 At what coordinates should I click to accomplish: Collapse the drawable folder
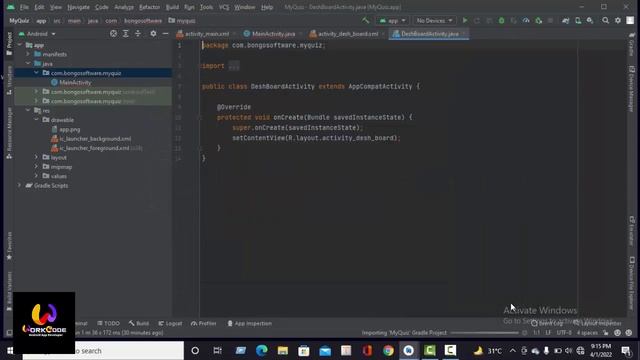[x=36, y=120]
